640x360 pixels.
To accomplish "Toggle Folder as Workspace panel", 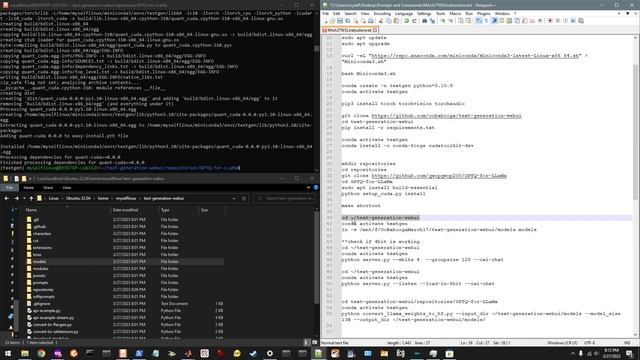I will [532, 20].
